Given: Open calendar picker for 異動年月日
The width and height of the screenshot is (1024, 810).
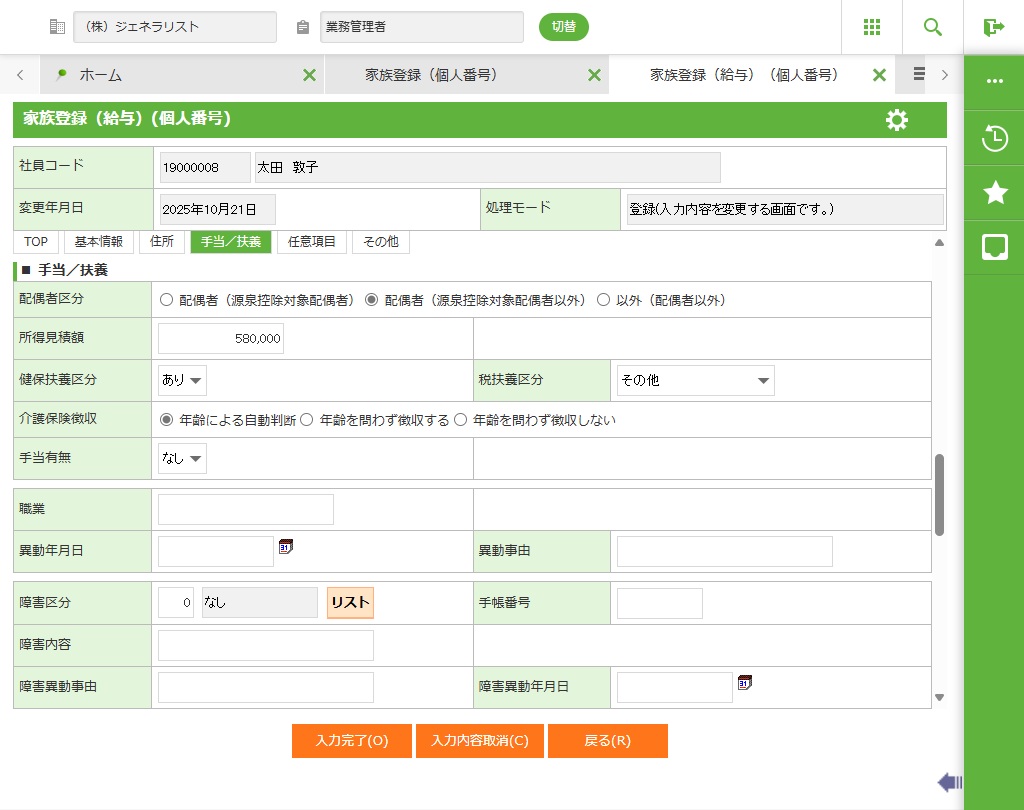Looking at the screenshot, I should (x=286, y=547).
